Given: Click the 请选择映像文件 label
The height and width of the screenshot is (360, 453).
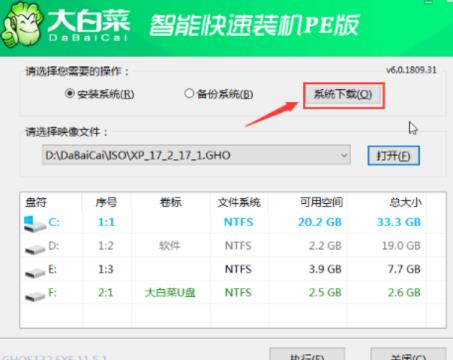Looking at the screenshot, I should (x=67, y=132).
